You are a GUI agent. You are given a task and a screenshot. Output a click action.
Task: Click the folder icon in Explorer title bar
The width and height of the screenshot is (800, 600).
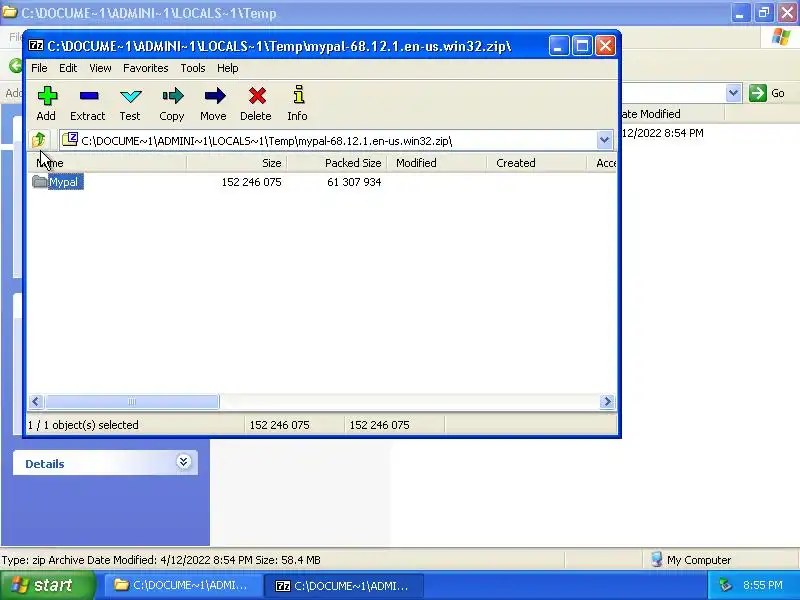[9, 12]
